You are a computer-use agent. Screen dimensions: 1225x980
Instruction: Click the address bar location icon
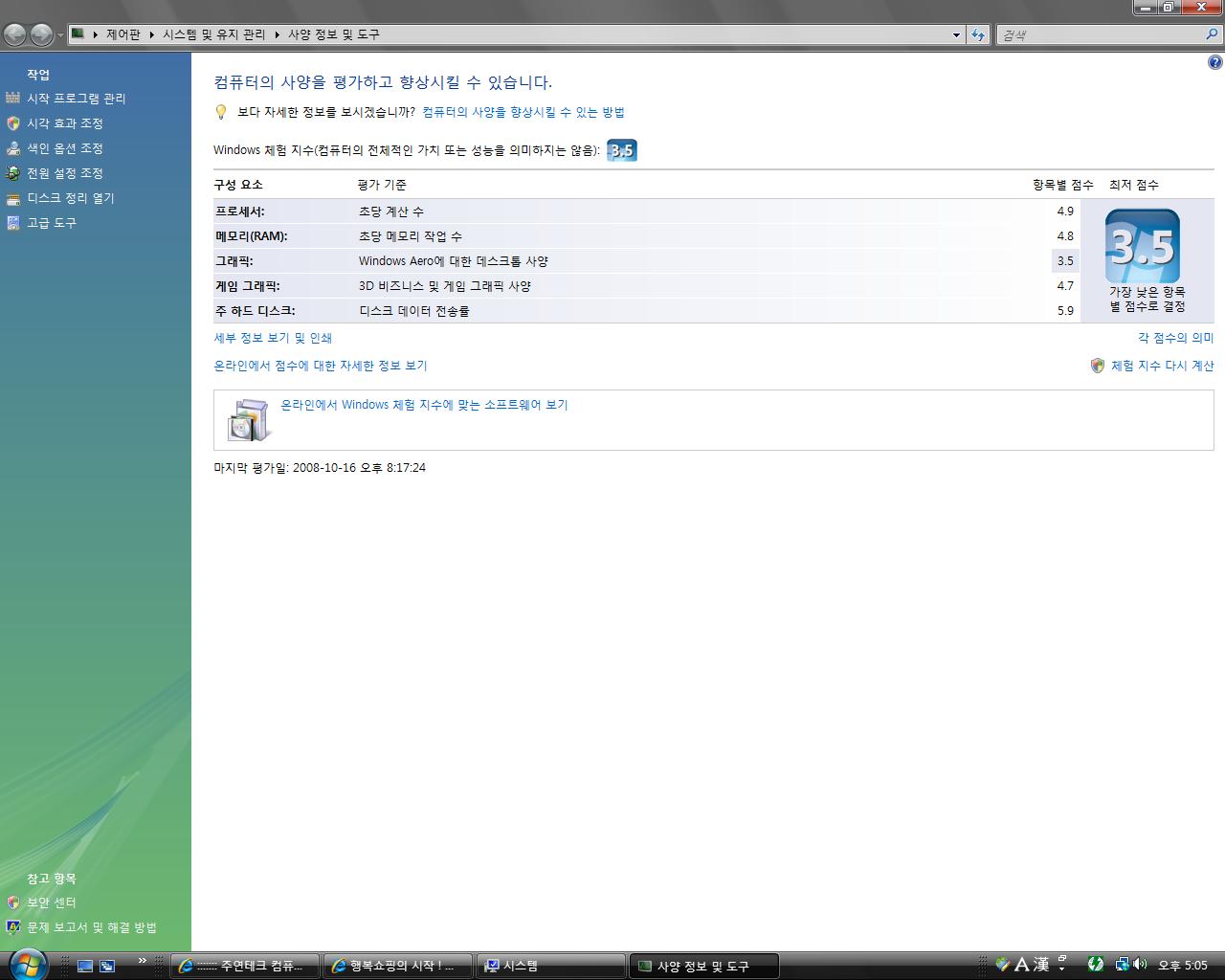78,33
